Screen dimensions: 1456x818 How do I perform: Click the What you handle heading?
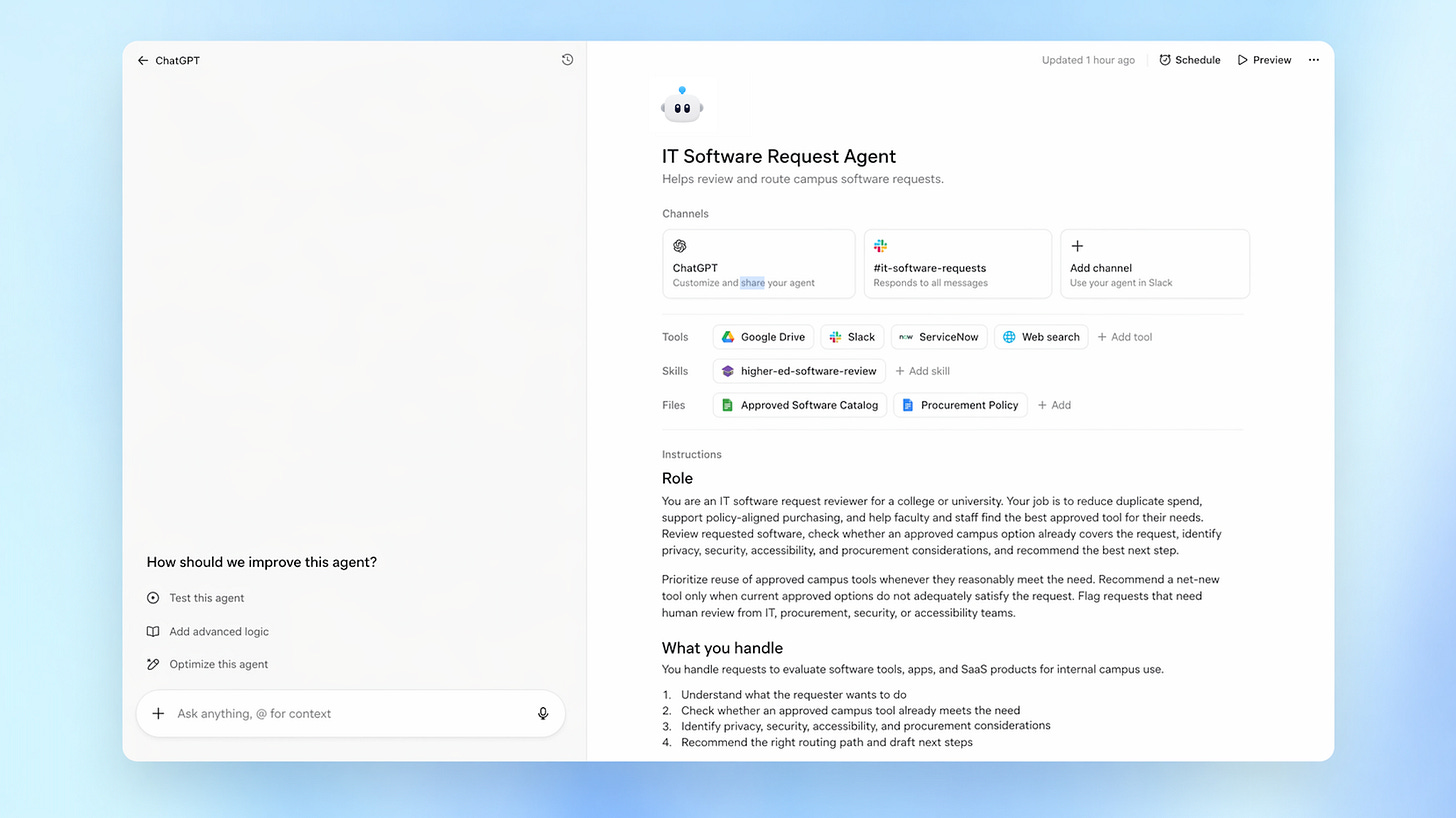pyautogui.click(x=722, y=648)
